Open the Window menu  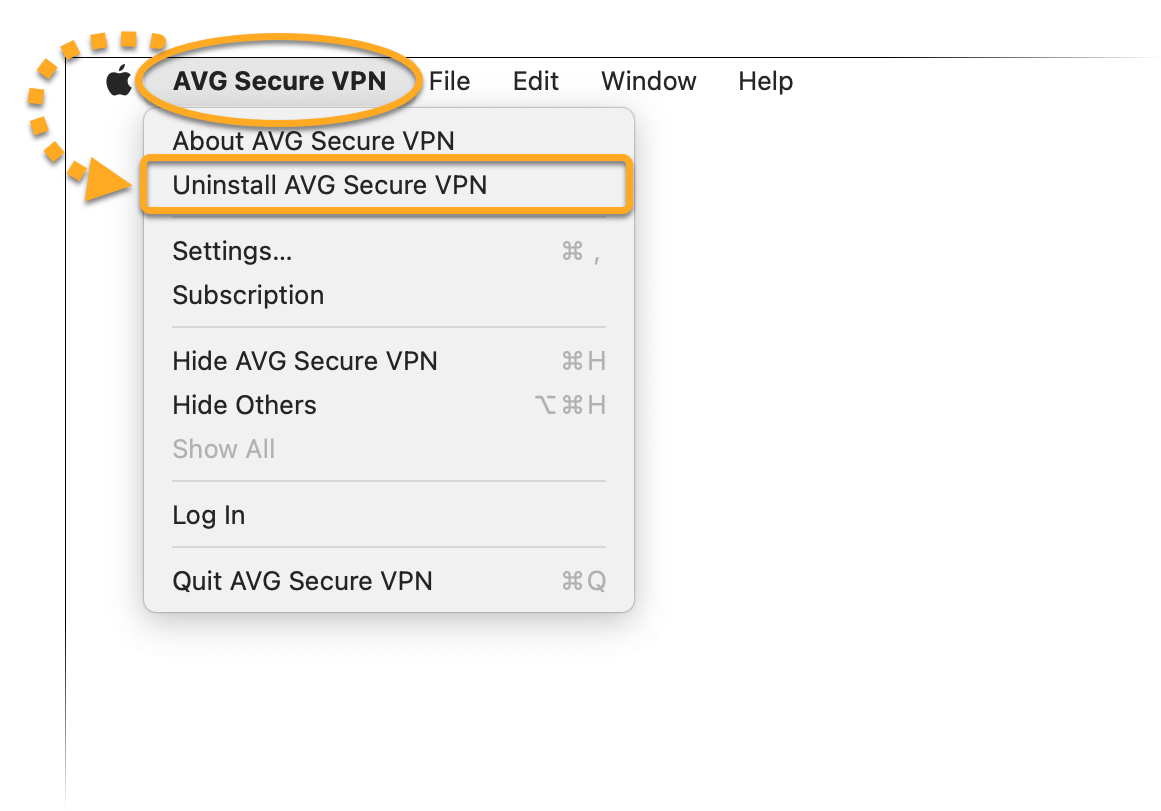648,82
